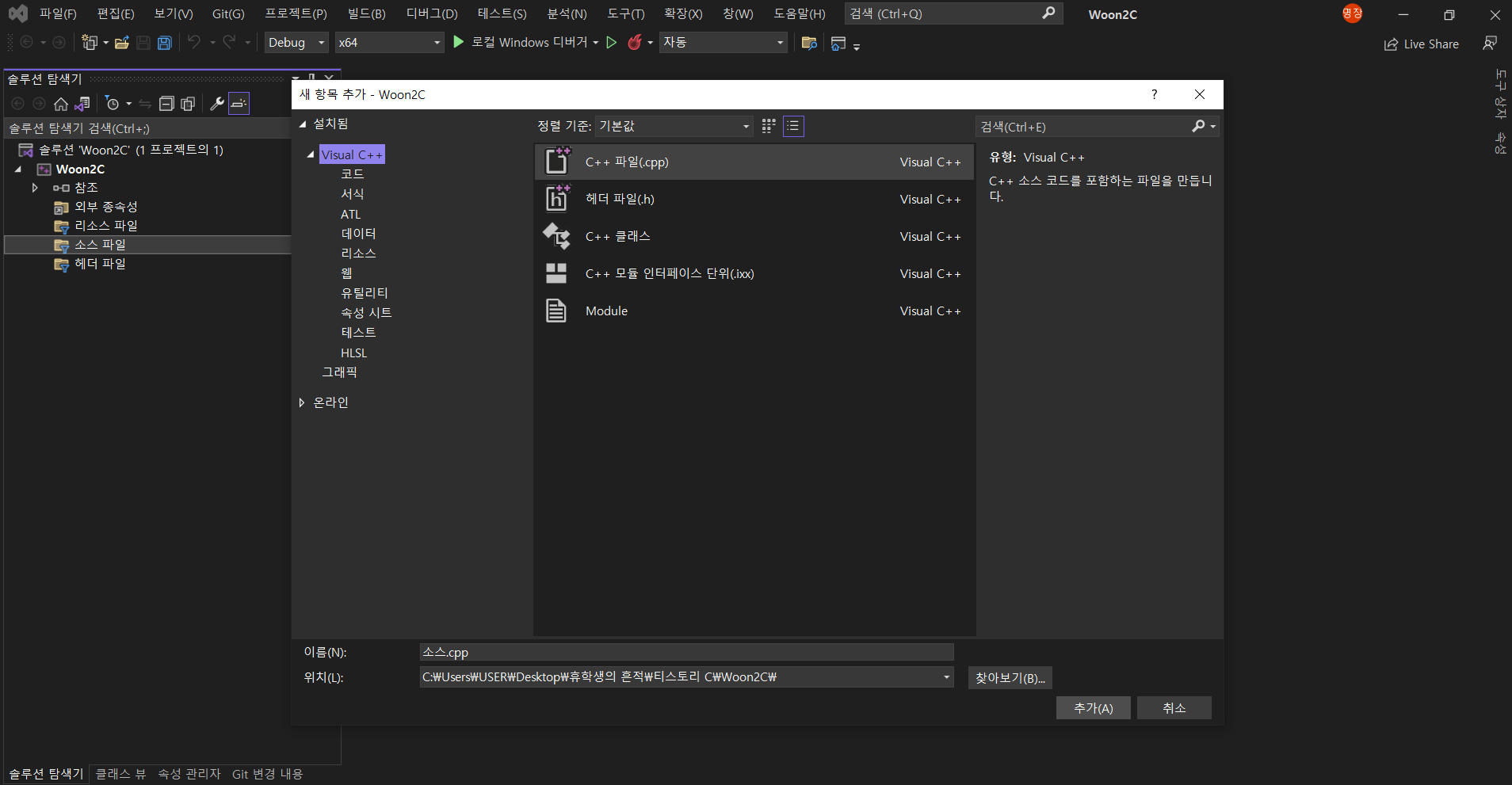Select the 유틸리티 category
This screenshot has width=1512, height=785.
[365, 293]
